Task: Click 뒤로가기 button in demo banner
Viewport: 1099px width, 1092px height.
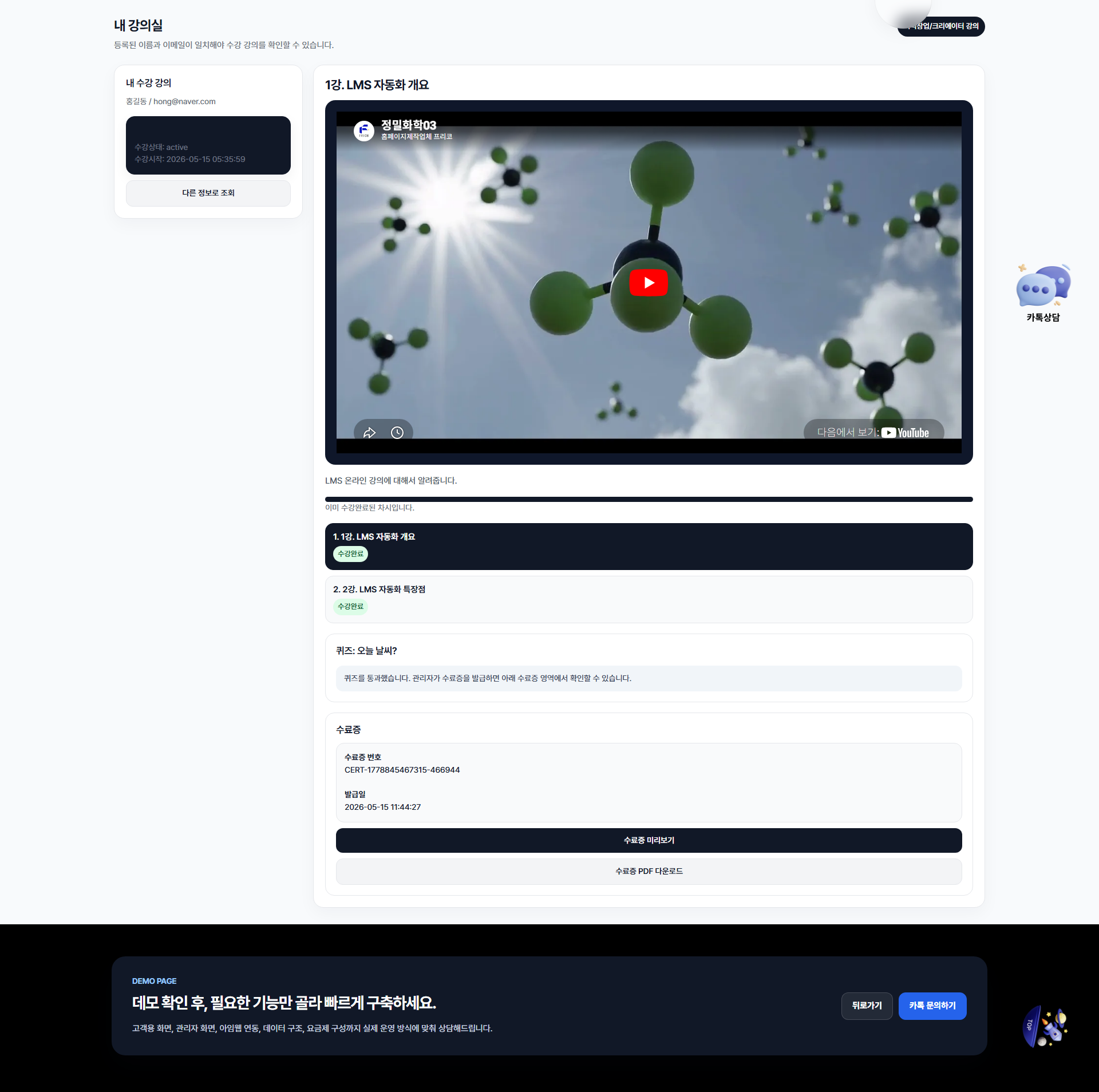Action: [x=867, y=1006]
